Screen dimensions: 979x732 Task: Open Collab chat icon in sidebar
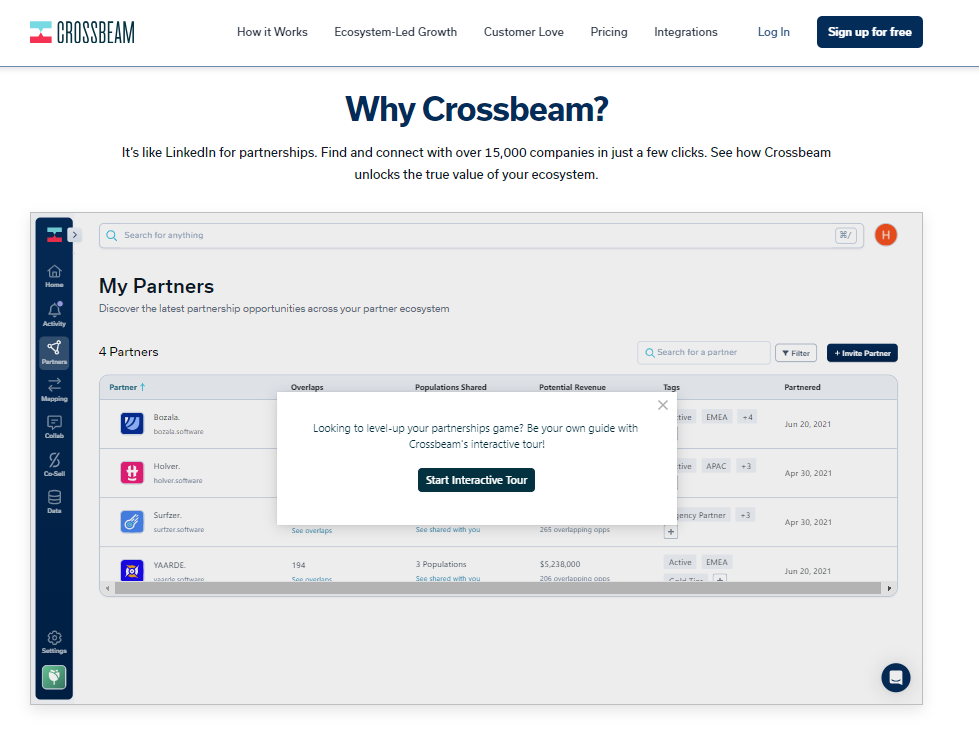coord(54,427)
